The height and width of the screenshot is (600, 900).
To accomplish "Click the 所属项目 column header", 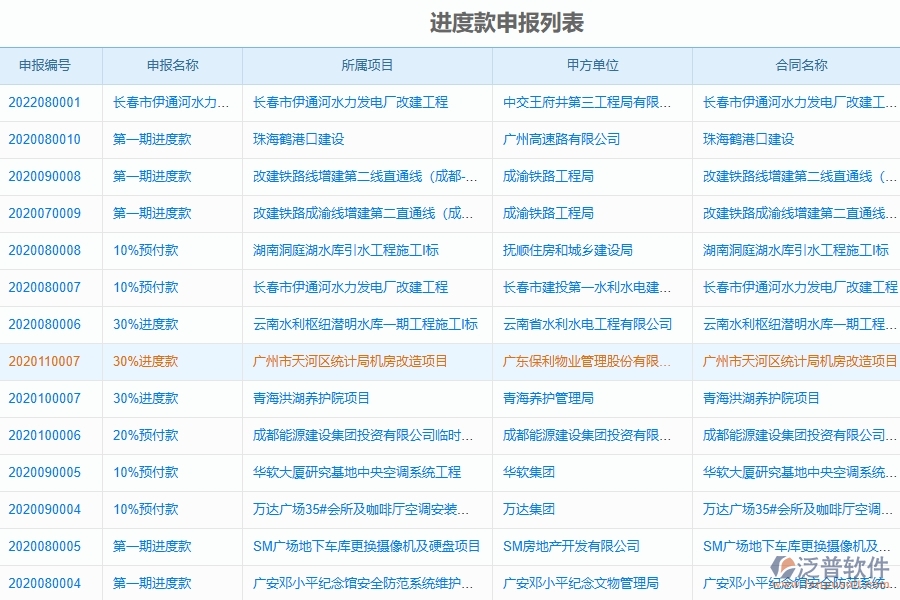I will 366,65.
